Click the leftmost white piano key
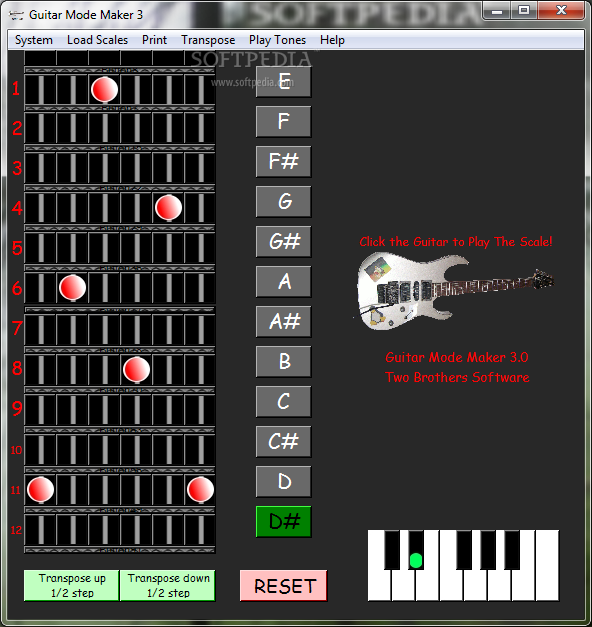The height and width of the screenshot is (627, 592). click(x=379, y=584)
